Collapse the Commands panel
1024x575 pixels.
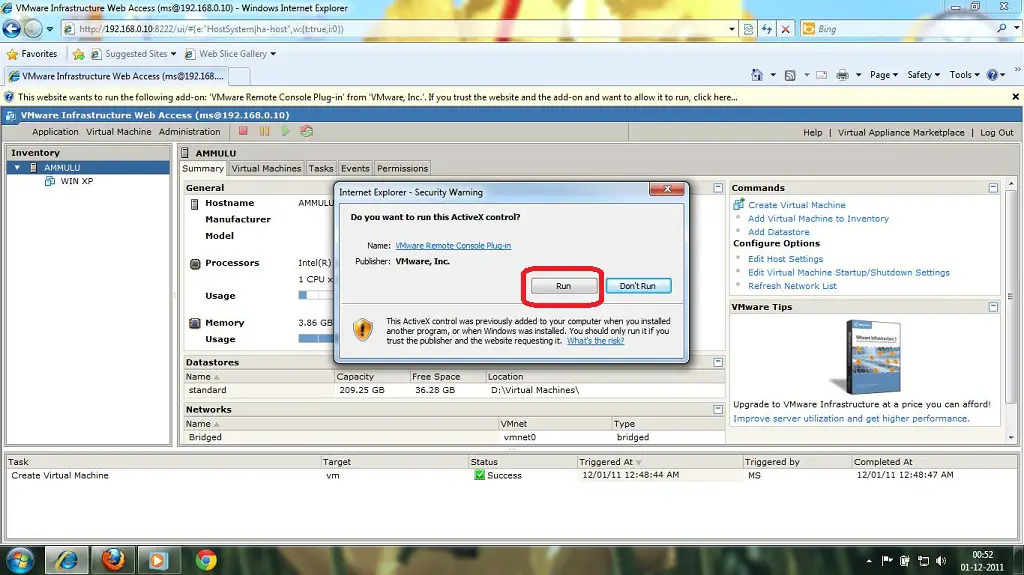[x=993, y=188]
